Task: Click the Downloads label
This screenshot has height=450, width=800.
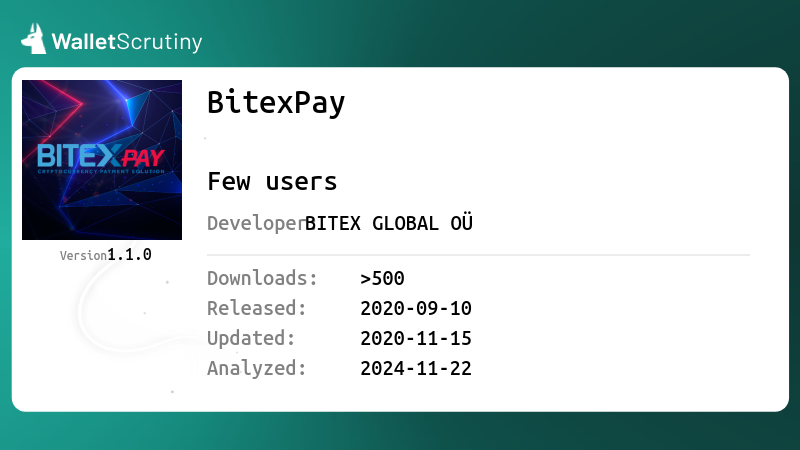Action: click(262, 279)
